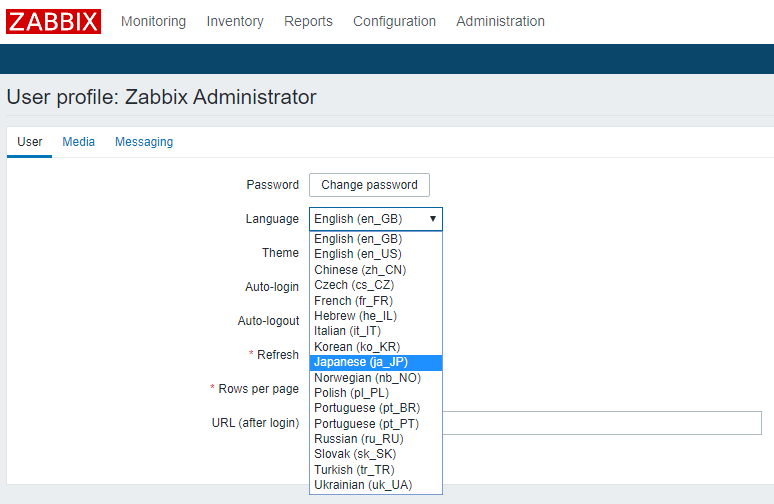Open the Monitoring menu
The image size is (774, 504).
[153, 21]
